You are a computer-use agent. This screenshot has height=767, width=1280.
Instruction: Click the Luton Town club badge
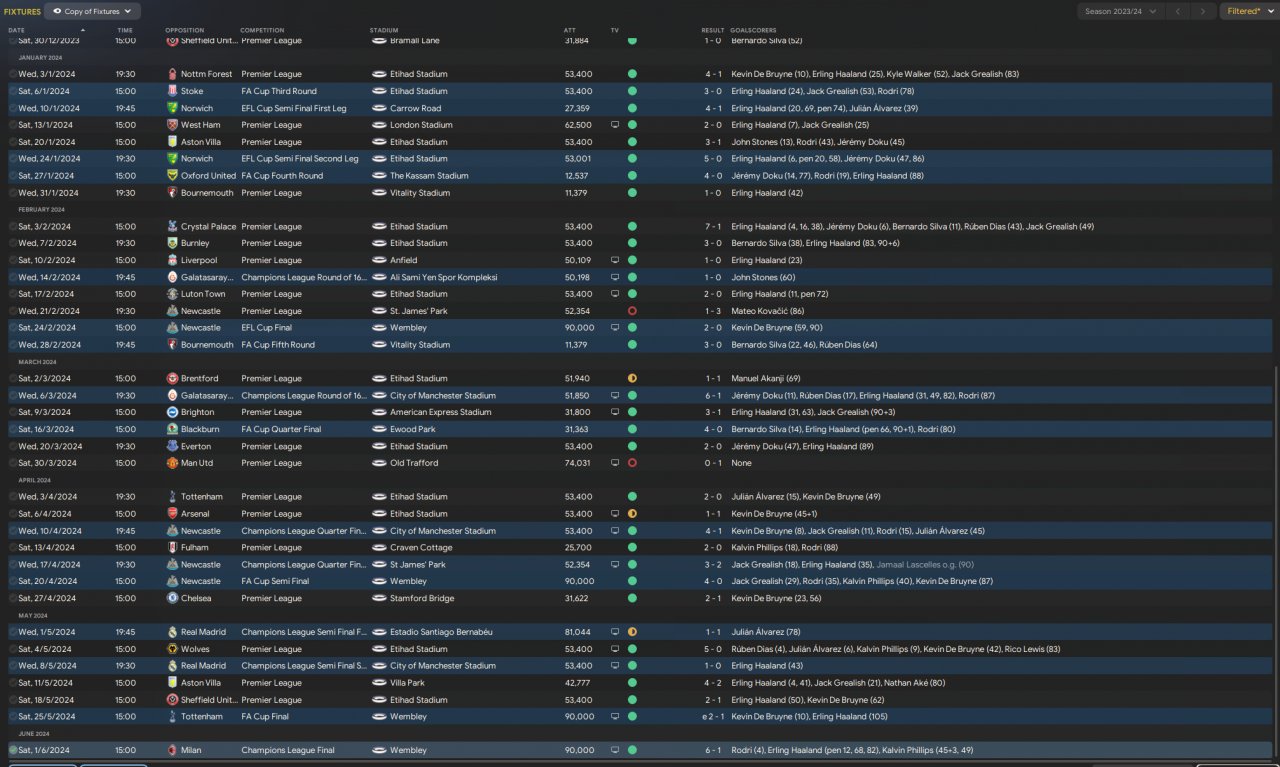173,294
